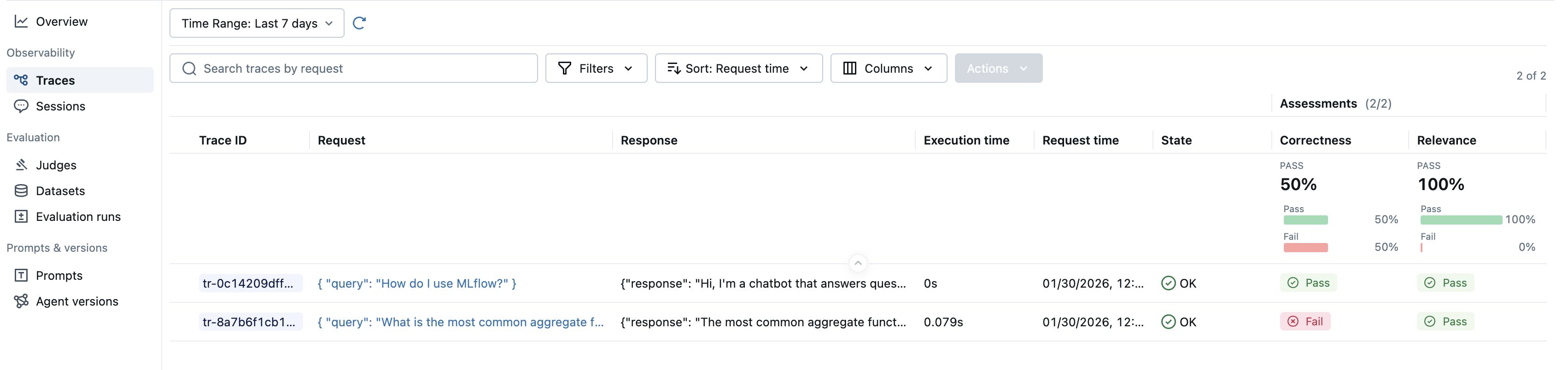The height and width of the screenshot is (370, 1568).
Task: Click the Filters funnel icon
Action: pyautogui.click(x=566, y=68)
